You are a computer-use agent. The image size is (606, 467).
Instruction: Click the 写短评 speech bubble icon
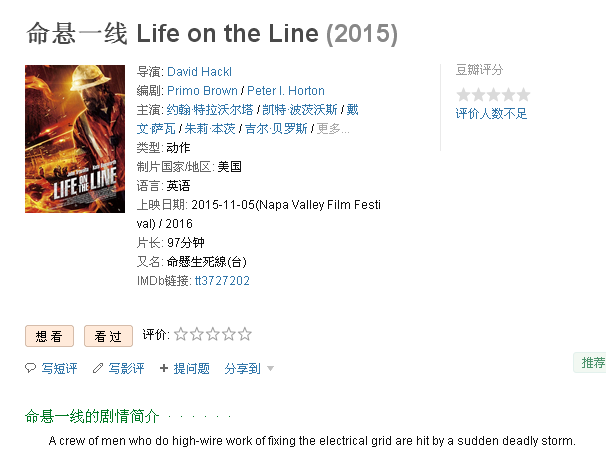point(31,369)
